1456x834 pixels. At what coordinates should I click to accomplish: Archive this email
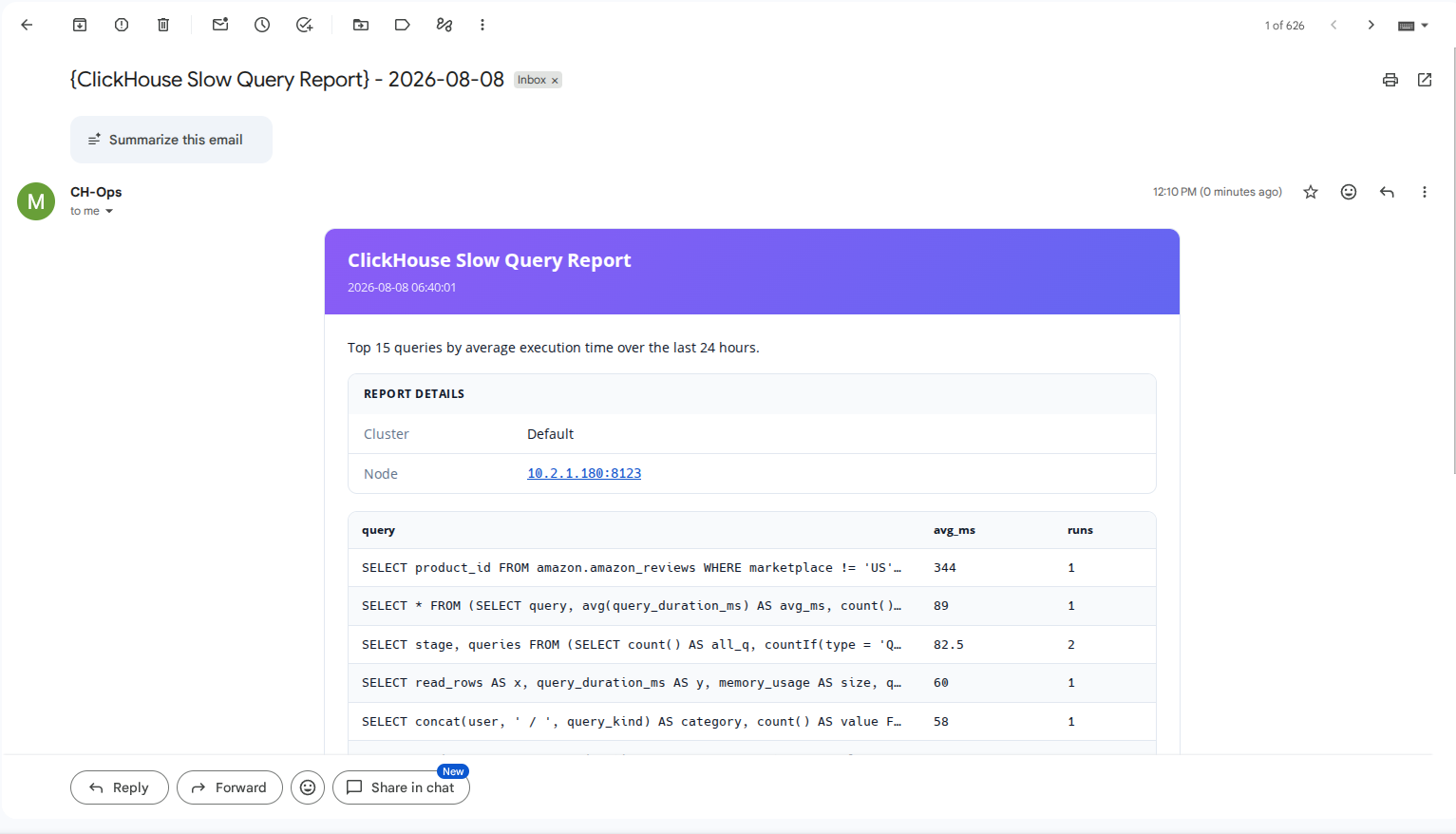coord(80,25)
